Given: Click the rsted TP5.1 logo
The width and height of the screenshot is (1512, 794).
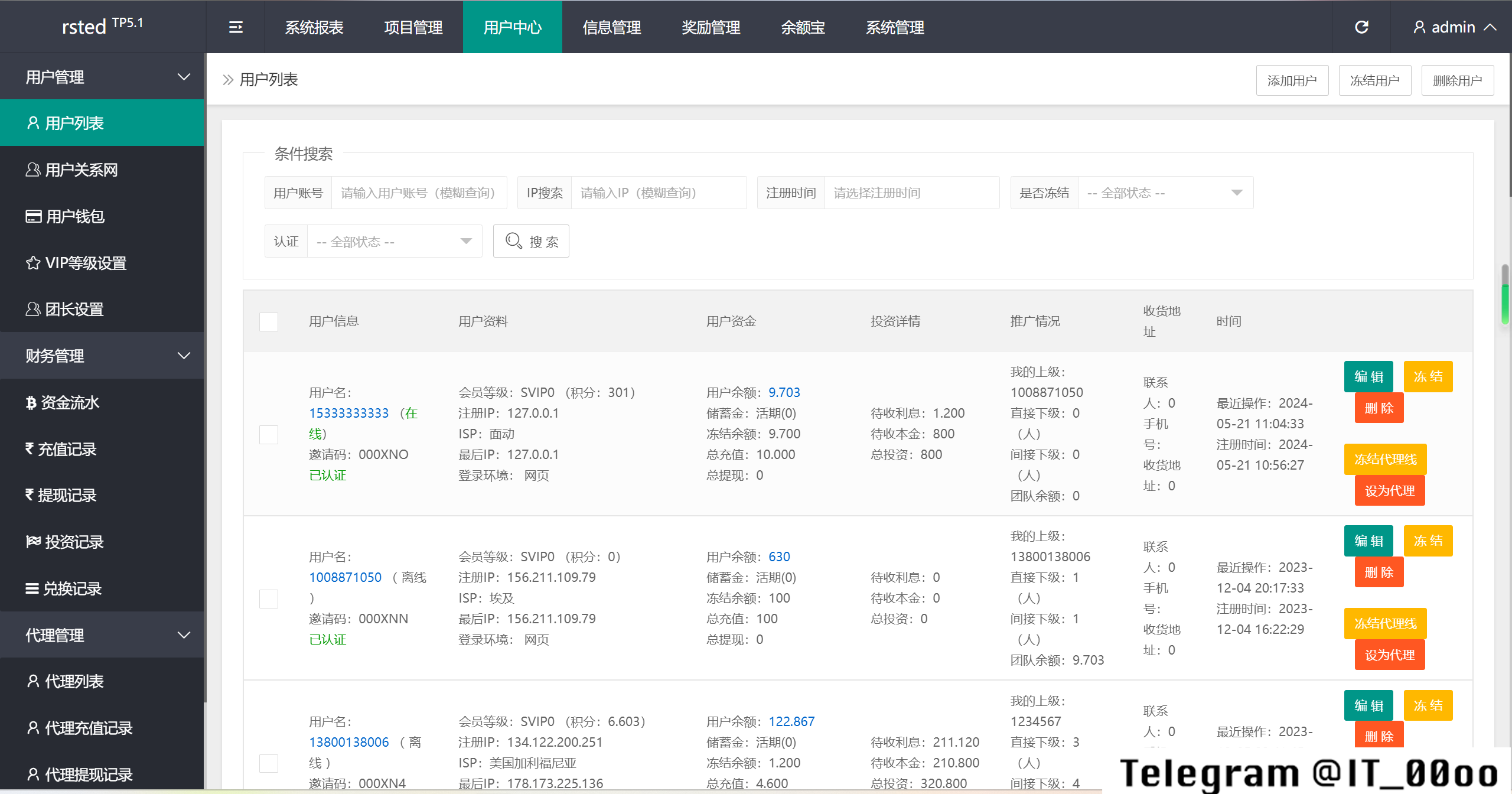Looking at the screenshot, I should 102,27.
